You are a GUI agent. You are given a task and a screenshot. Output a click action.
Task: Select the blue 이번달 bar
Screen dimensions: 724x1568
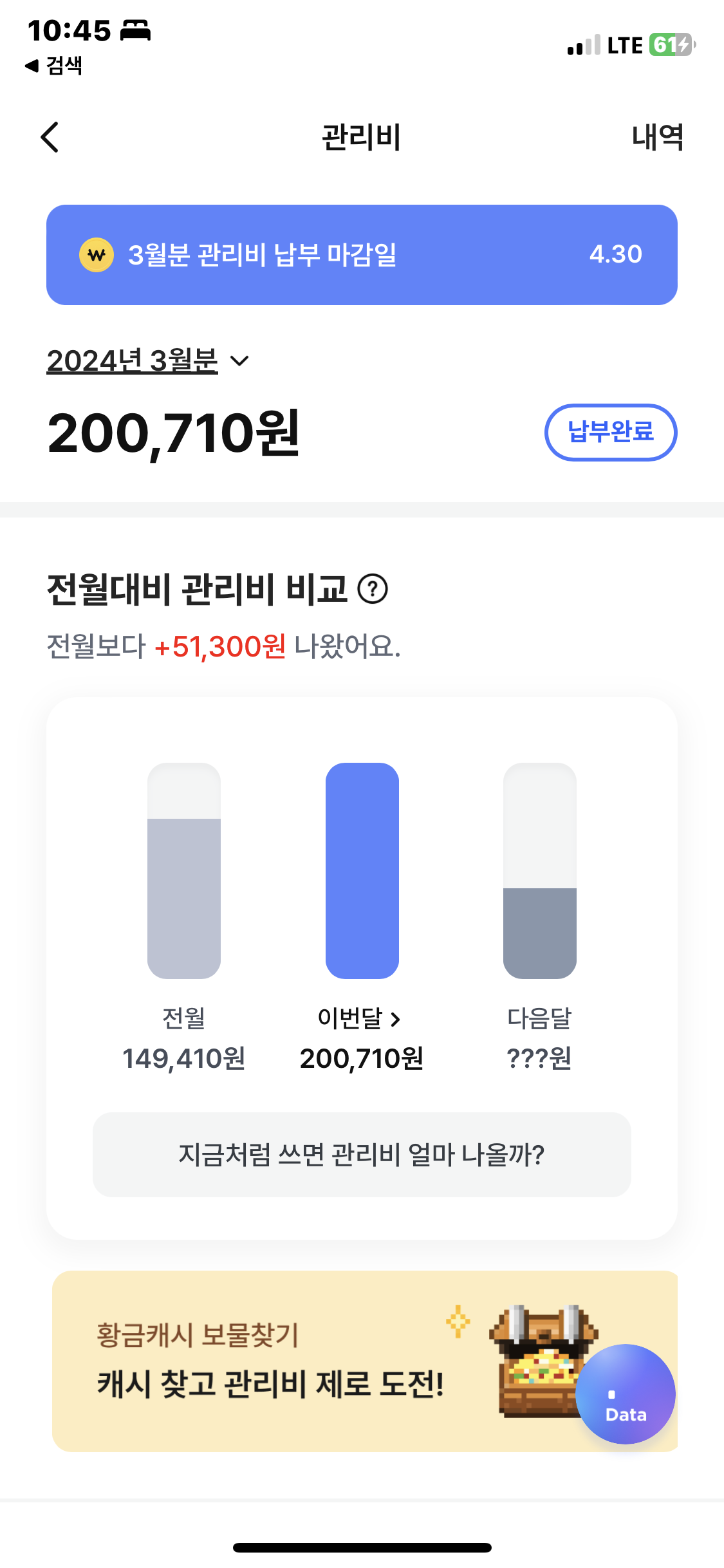click(x=362, y=870)
